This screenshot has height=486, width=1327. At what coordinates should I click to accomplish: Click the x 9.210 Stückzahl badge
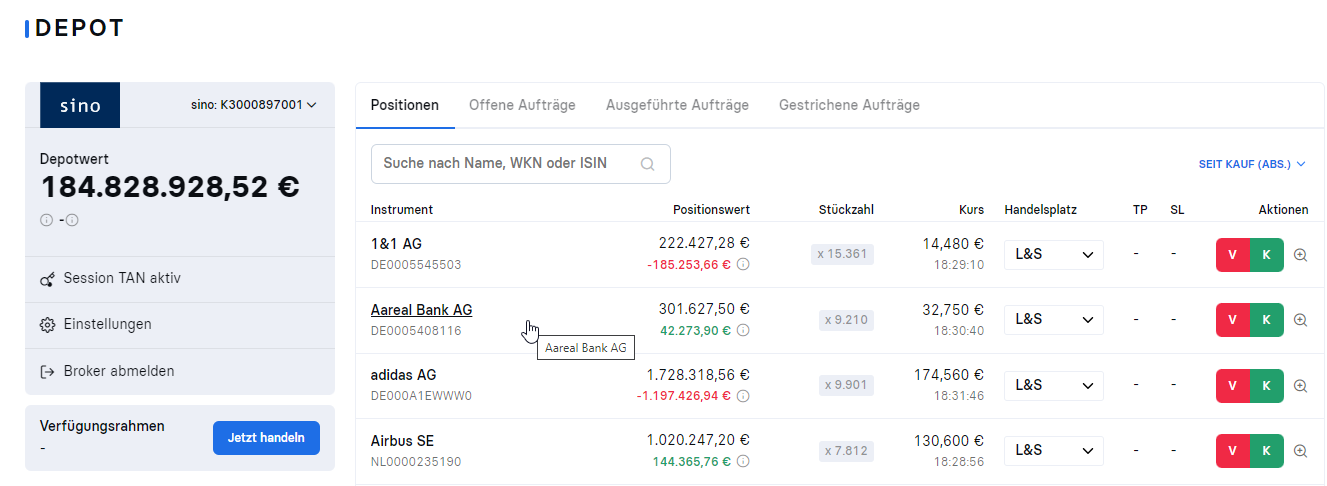click(846, 320)
